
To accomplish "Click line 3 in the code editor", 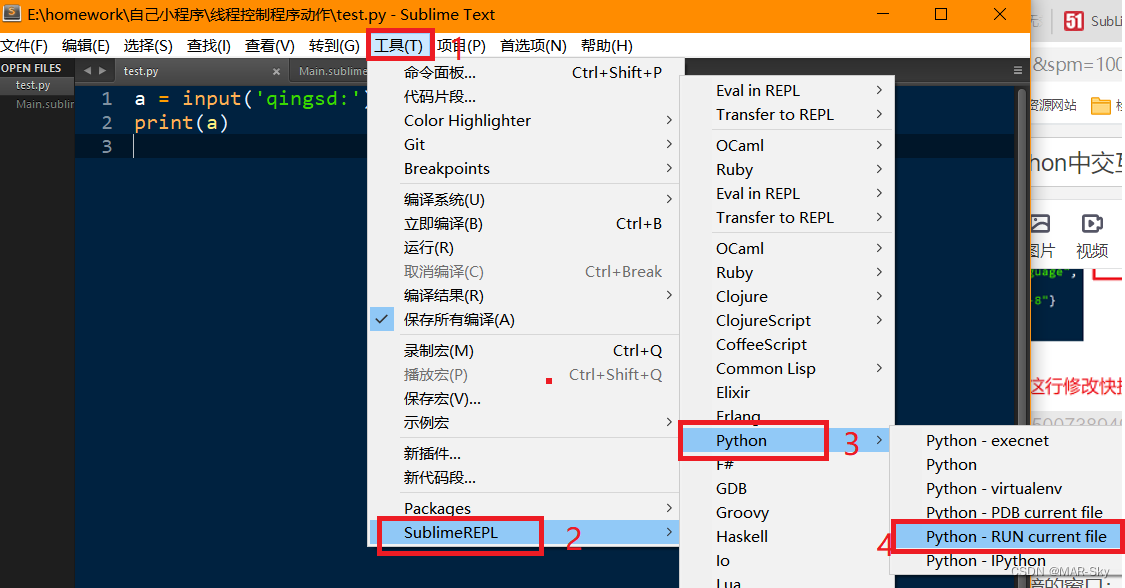I will point(200,146).
